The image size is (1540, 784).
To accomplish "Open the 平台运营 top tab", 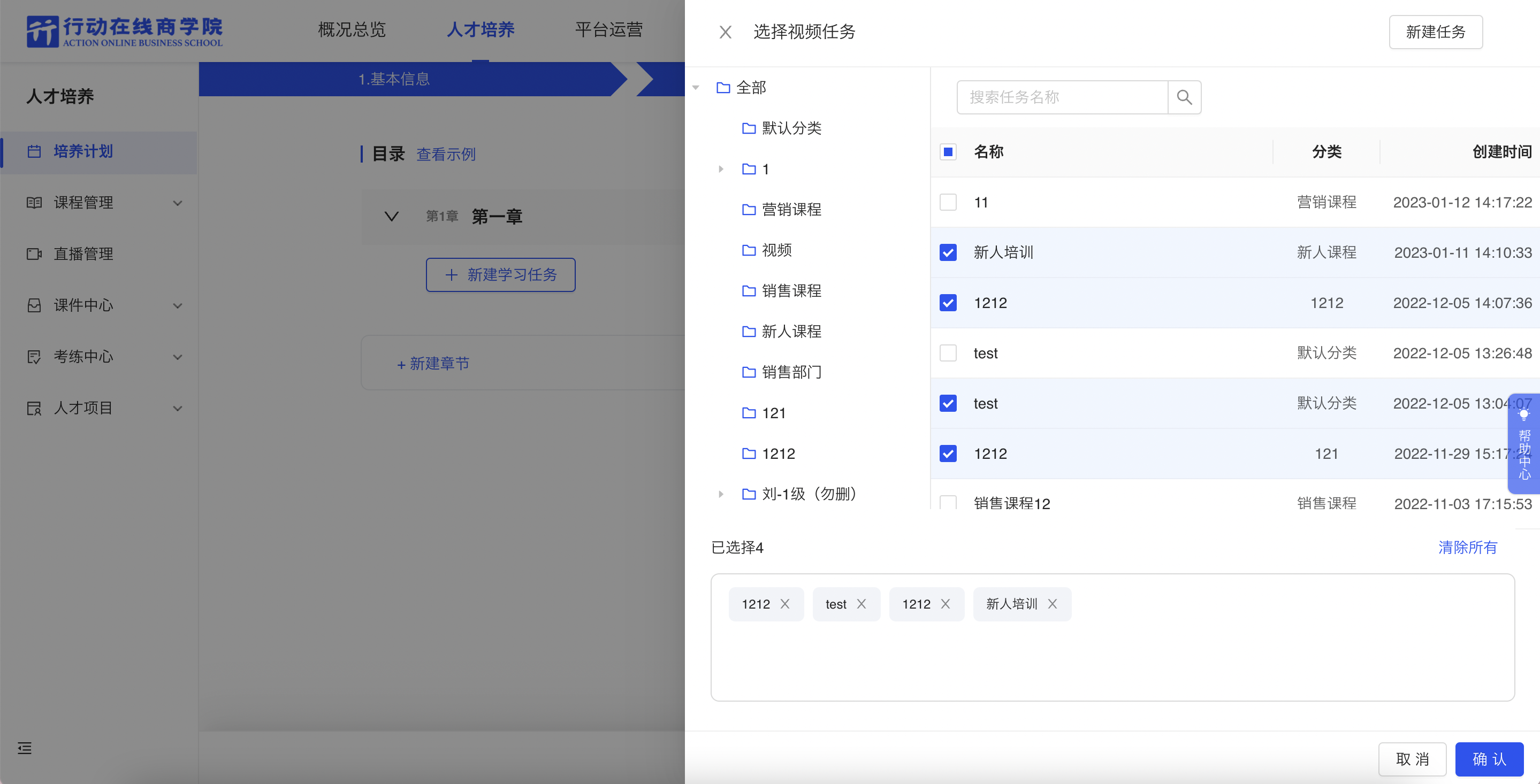I will (608, 30).
